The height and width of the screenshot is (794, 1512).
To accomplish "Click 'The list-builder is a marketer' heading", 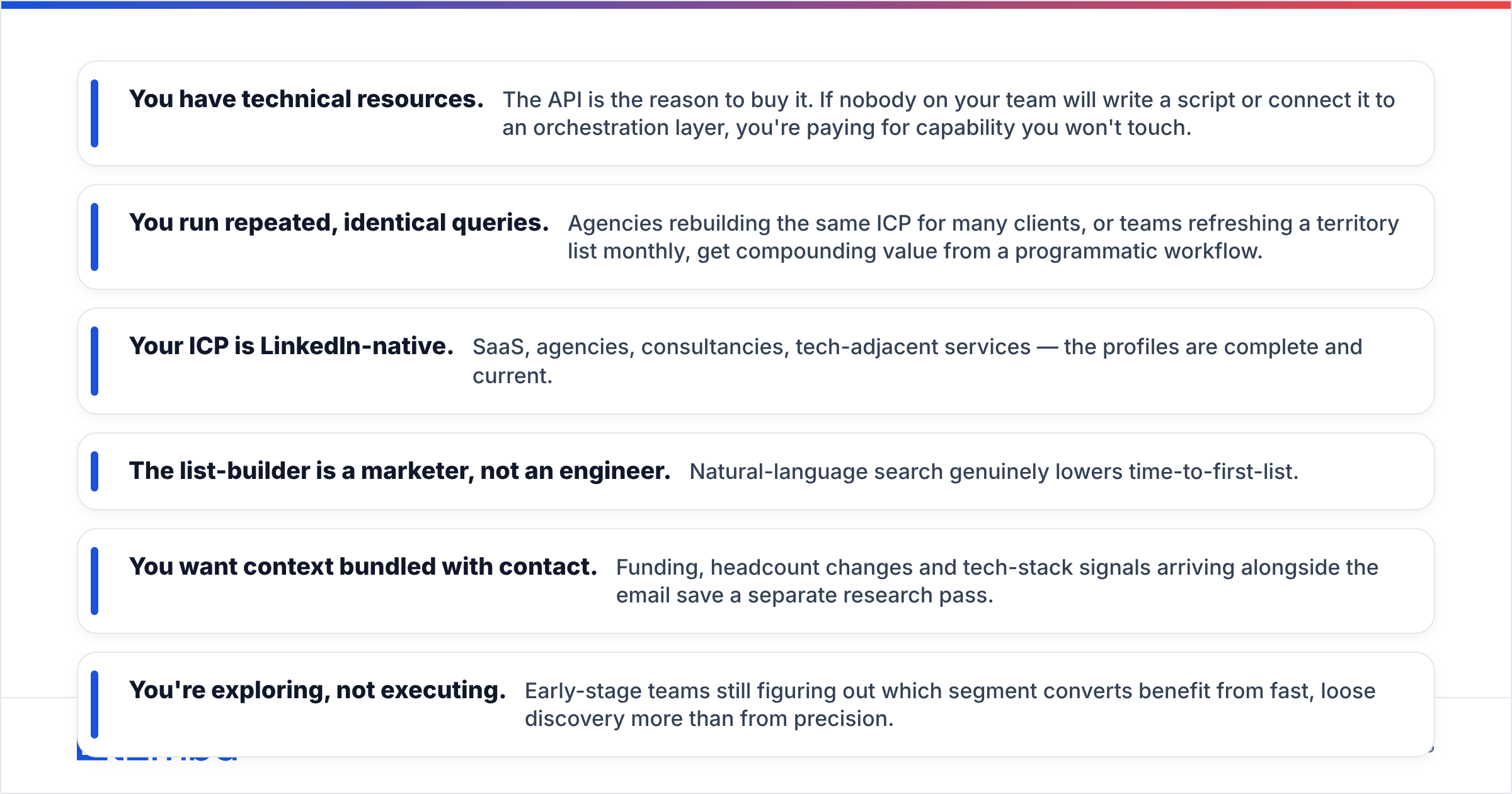I will pos(399,471).
